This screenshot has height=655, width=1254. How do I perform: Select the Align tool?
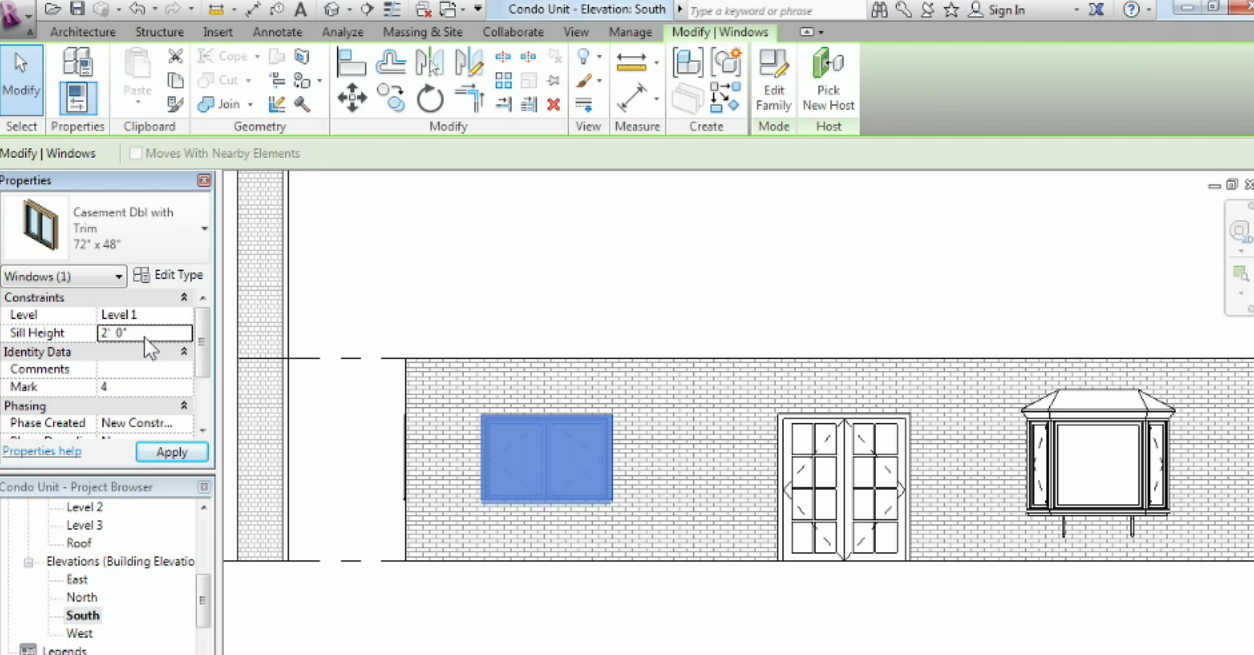(x=351, y=63)
